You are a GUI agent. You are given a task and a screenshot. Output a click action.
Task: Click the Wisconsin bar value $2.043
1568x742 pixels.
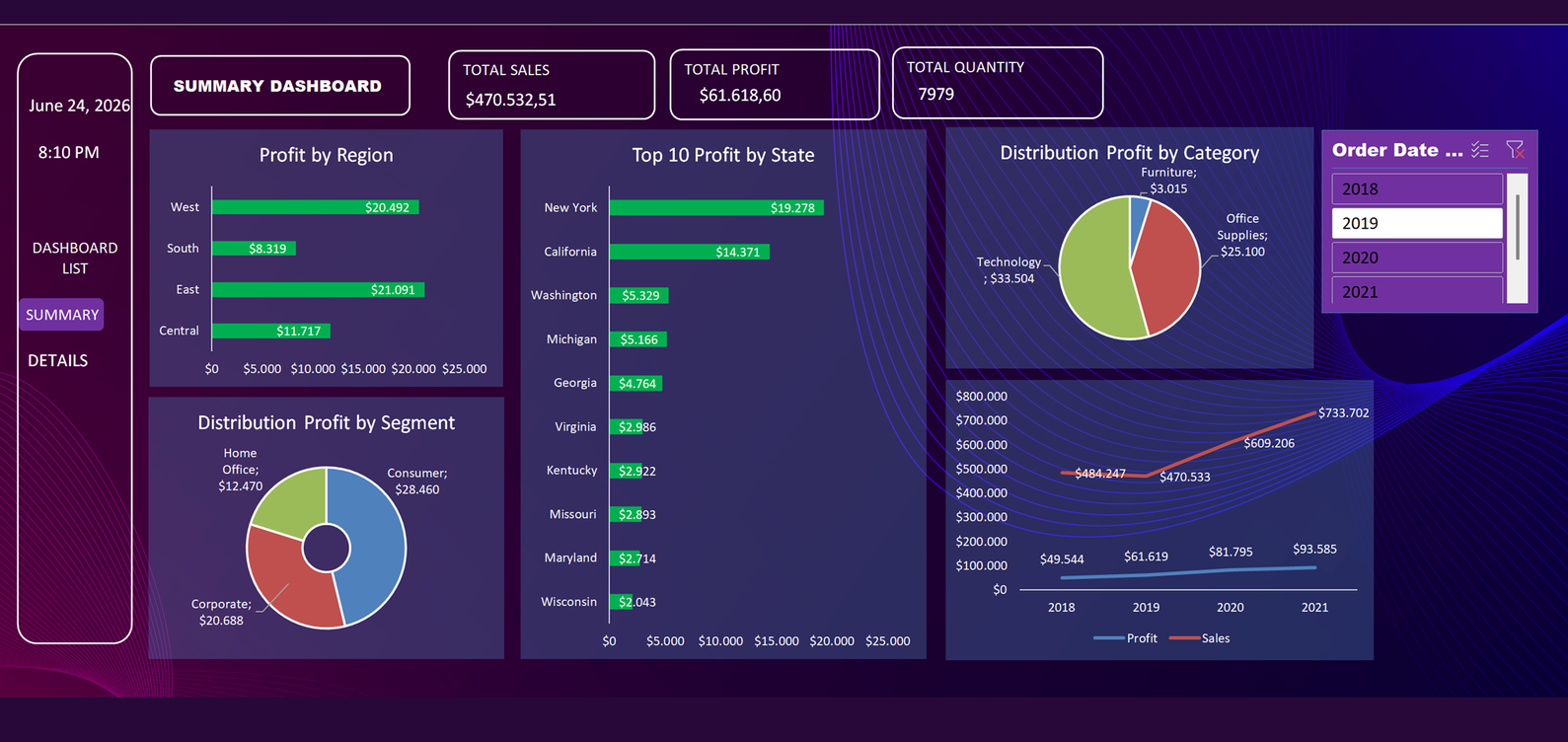[x=637, y=602]
